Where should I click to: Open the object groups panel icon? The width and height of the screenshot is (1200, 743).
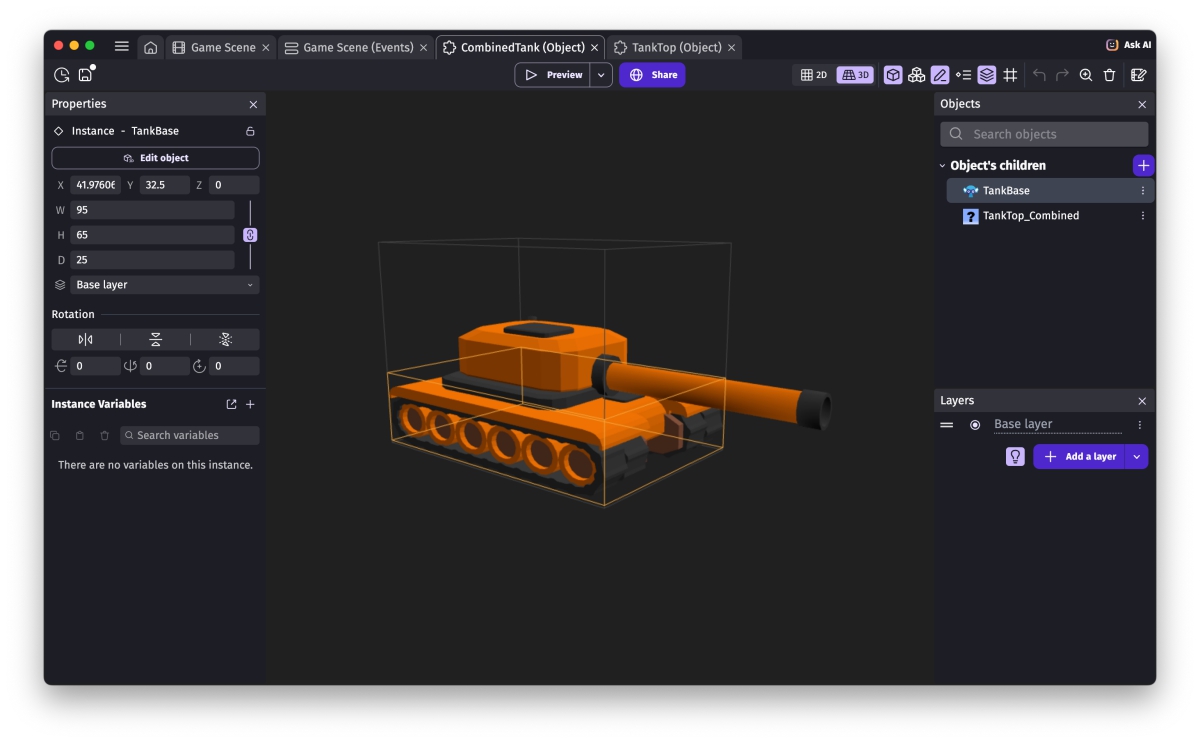click(x=916, y=75)
